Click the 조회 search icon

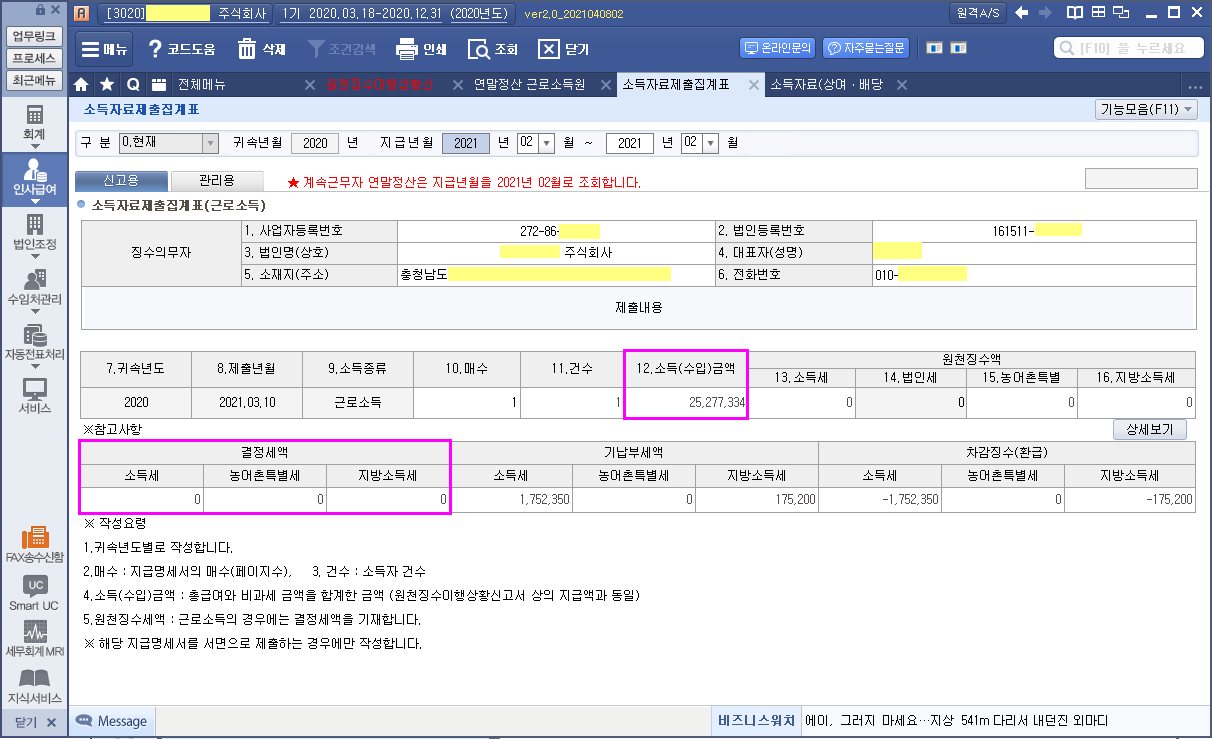pos(479,49)
